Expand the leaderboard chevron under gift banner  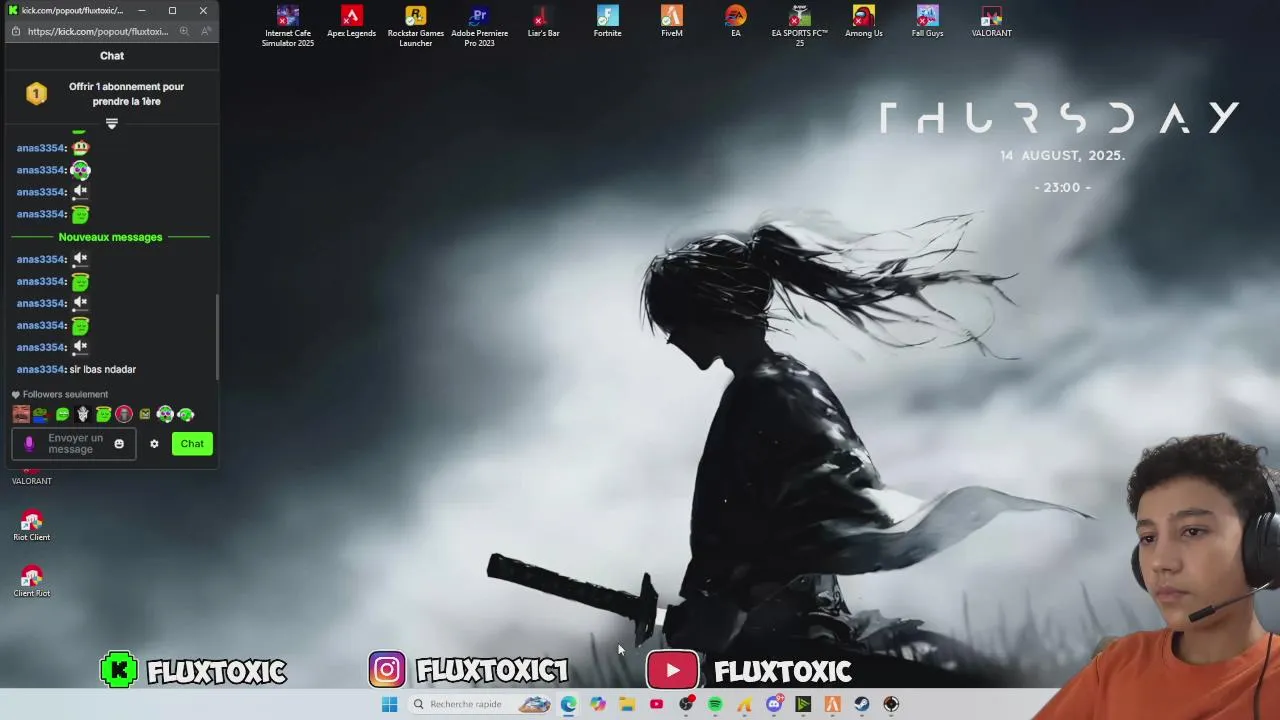pyautogui.click(x=112, y=123)
